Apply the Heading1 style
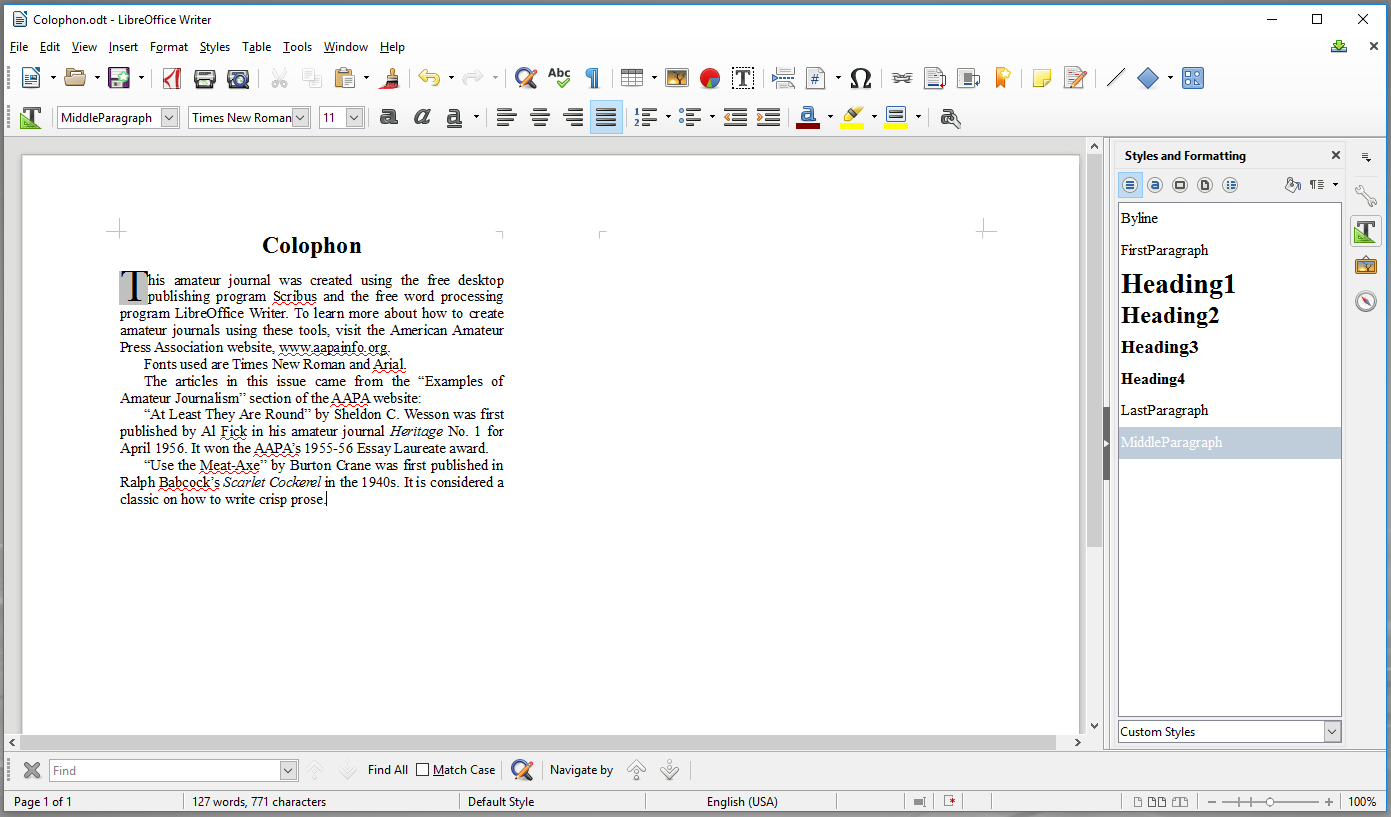1391x817 pixels. 1229,284
